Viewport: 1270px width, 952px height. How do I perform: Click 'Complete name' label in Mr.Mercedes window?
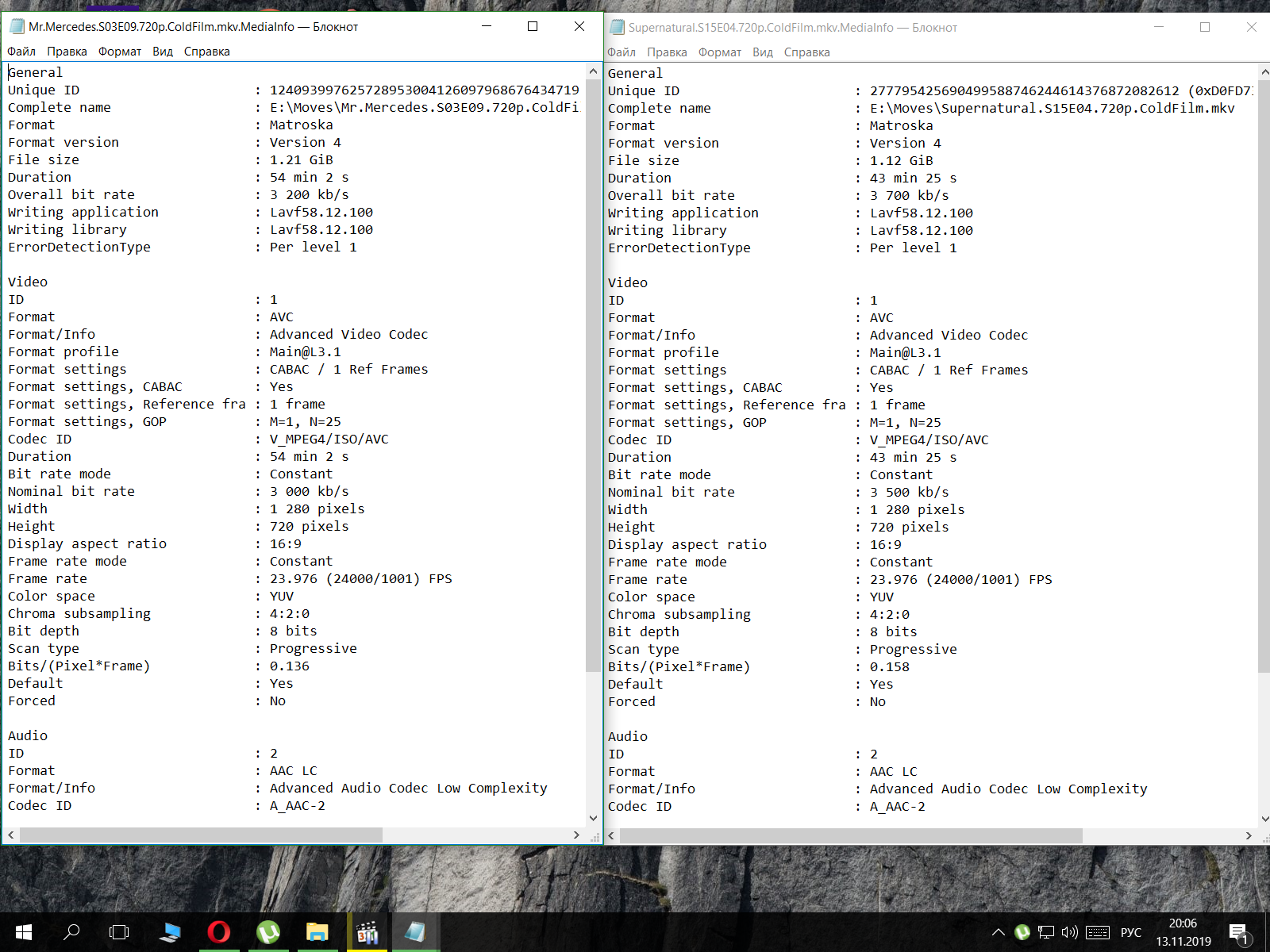60,107
